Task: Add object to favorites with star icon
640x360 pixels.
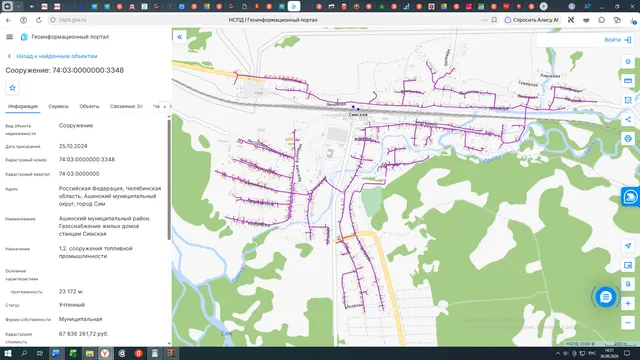Action: pos(12,88)
